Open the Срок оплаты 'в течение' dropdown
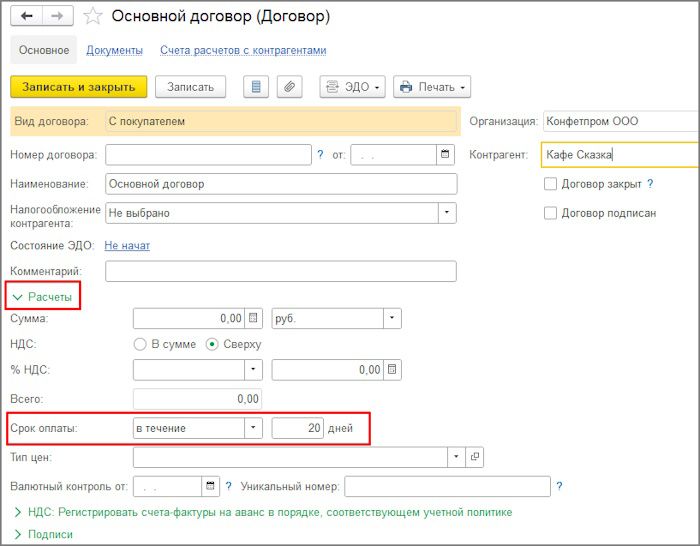Image resolution: width=700 pixels, height=546 pixels. [253, 428]
